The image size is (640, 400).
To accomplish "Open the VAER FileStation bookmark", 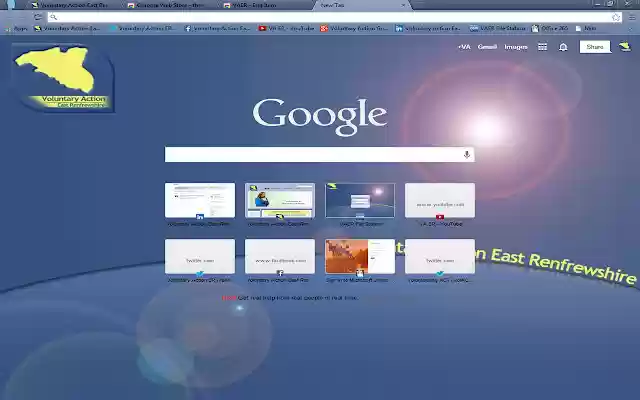I will pyautogui.click(x=497, y=29).
